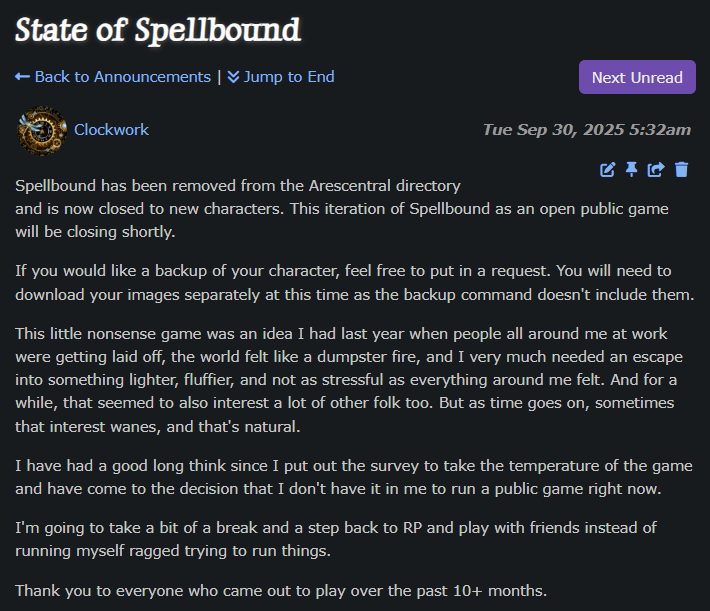The image size is (710, 611).
Task: Click the pipe separator between the navigation links
Action: pyautogui.click(x=219, y=77)
